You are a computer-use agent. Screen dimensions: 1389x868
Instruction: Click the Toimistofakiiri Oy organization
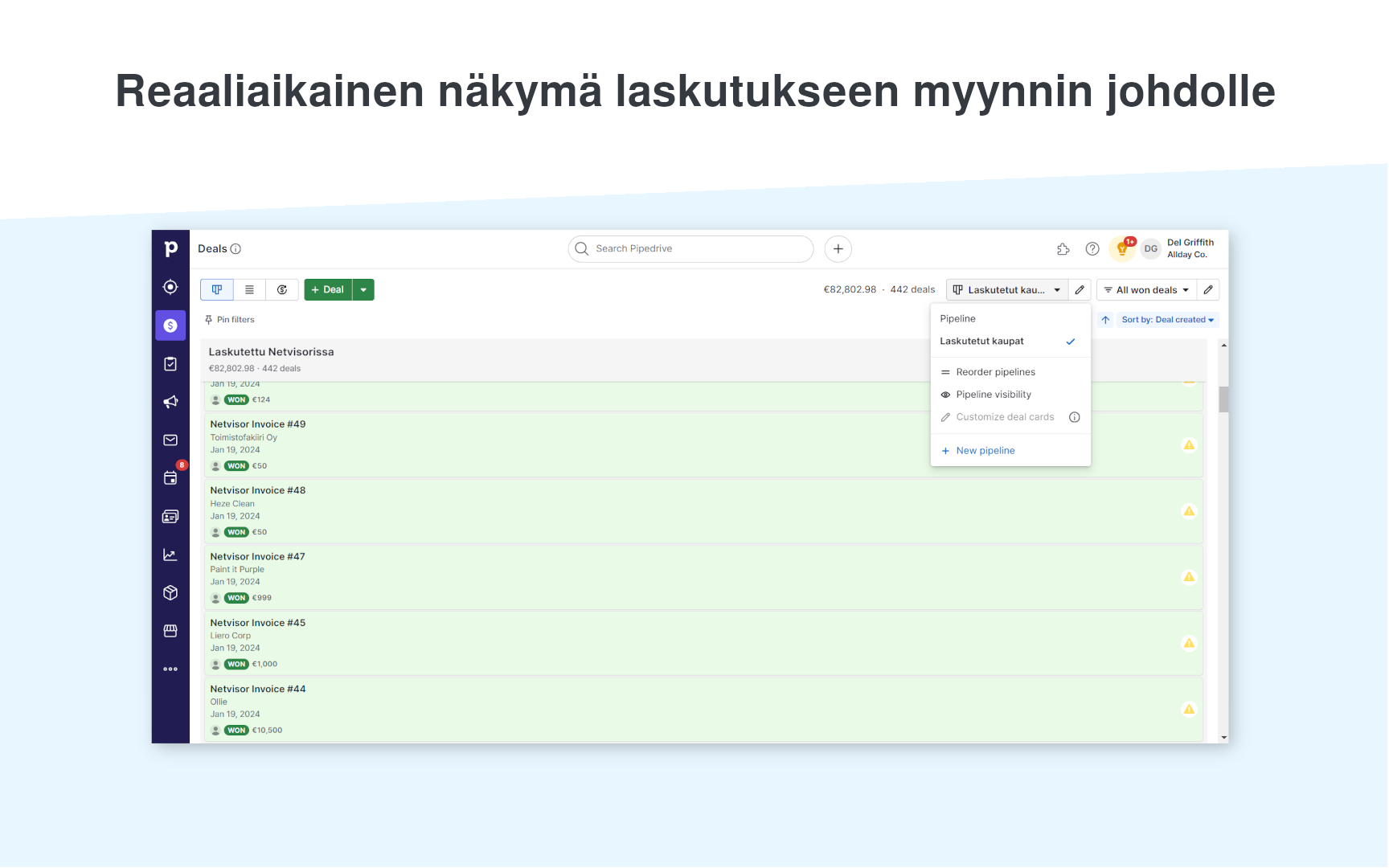click(x=244, y=438)
